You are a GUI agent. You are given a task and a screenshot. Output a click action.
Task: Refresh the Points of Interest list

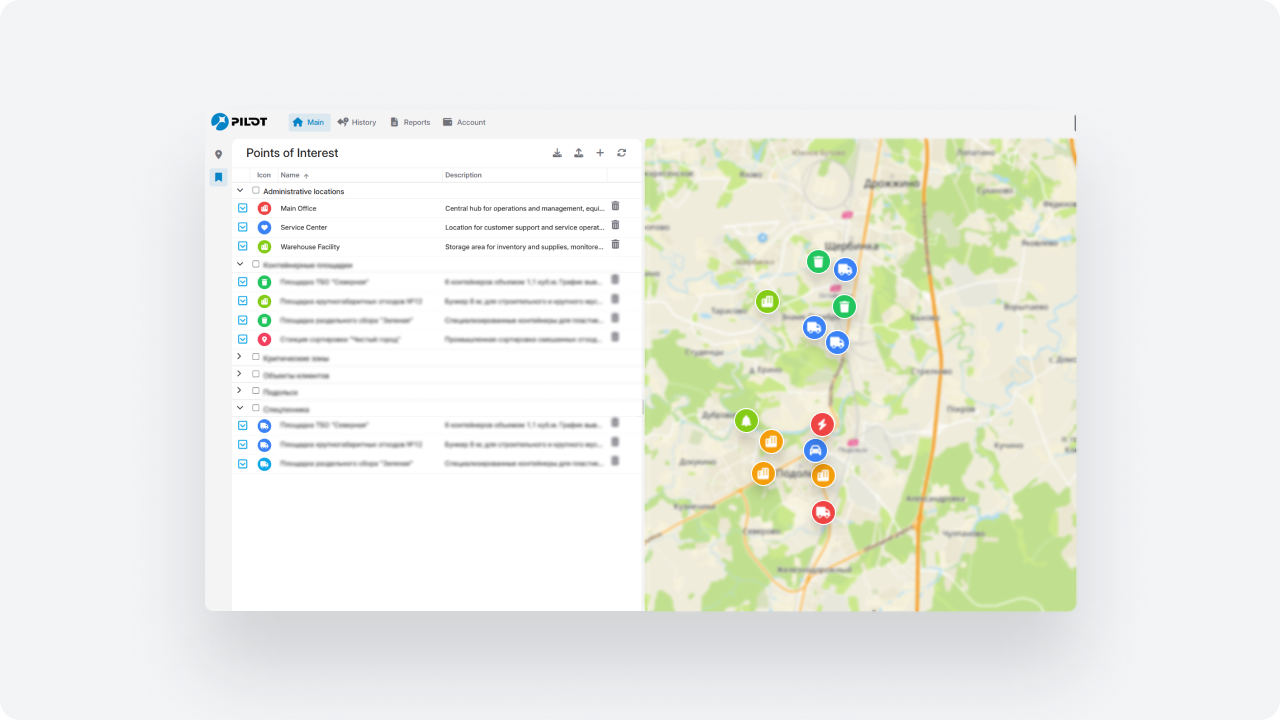(x=621, y=153)
